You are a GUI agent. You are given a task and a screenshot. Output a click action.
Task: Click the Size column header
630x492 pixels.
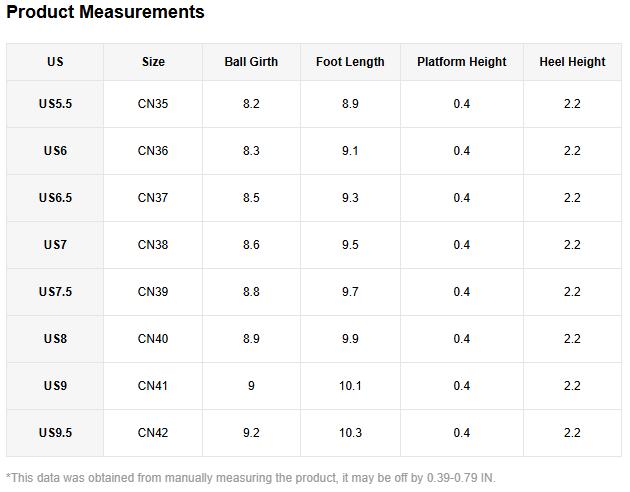(153, 62)
